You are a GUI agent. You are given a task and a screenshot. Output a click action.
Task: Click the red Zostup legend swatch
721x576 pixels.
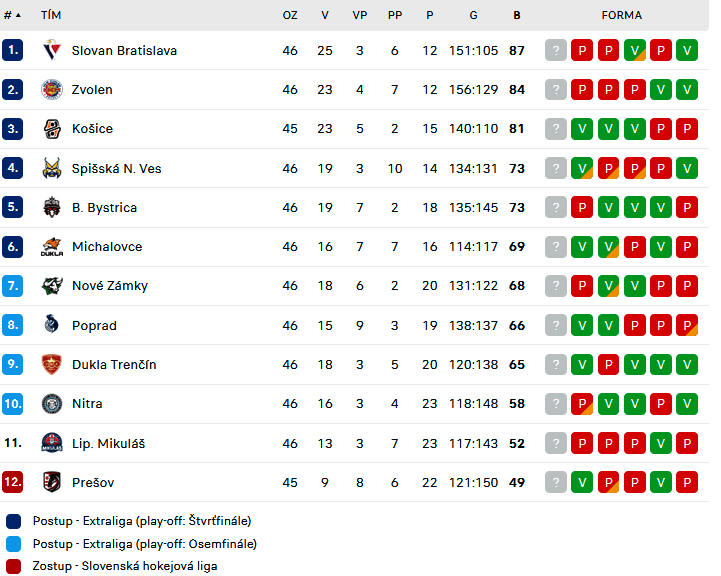[14, 566]
